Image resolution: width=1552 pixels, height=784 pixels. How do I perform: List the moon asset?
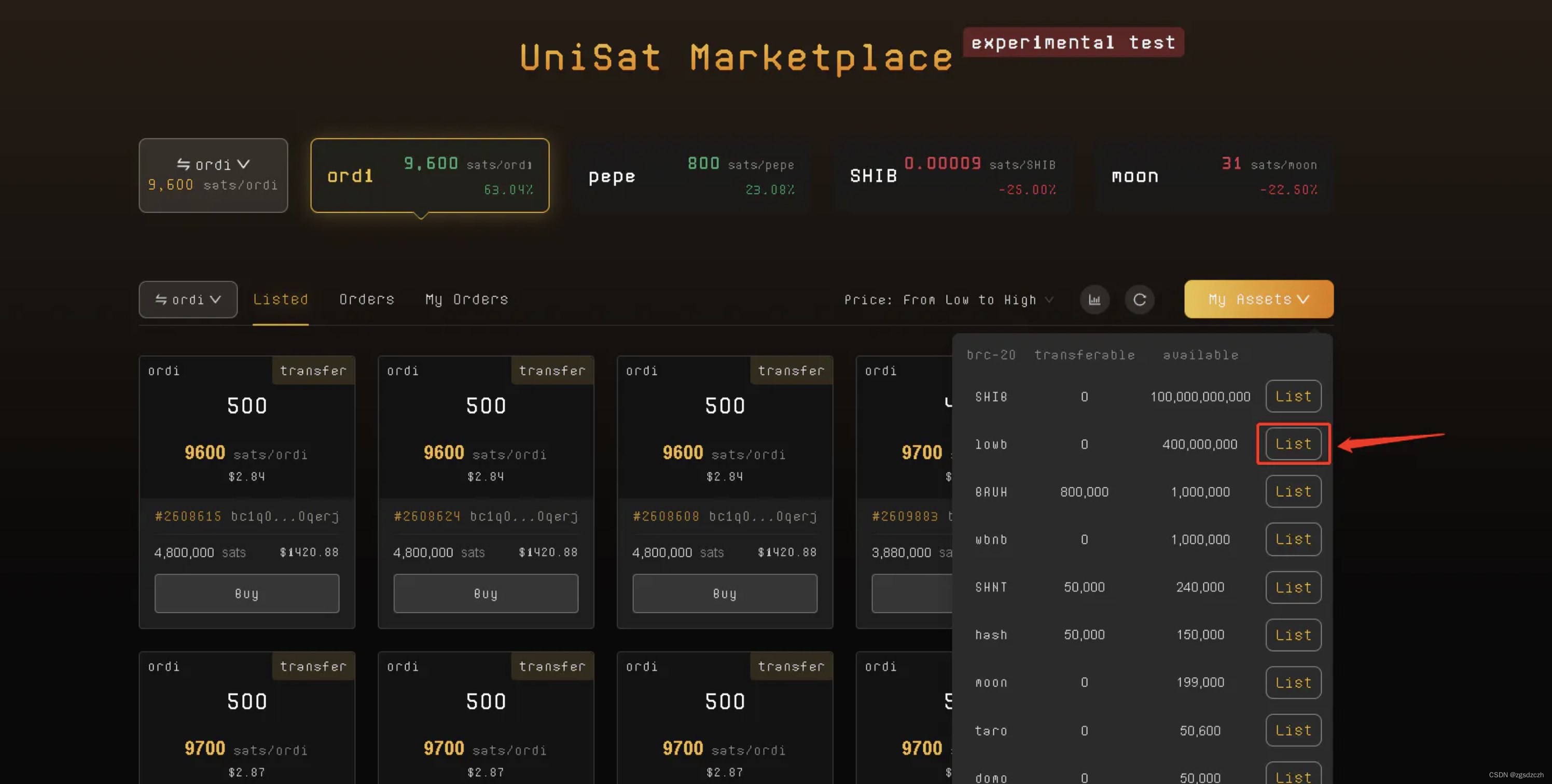(x=1293, y=682)
